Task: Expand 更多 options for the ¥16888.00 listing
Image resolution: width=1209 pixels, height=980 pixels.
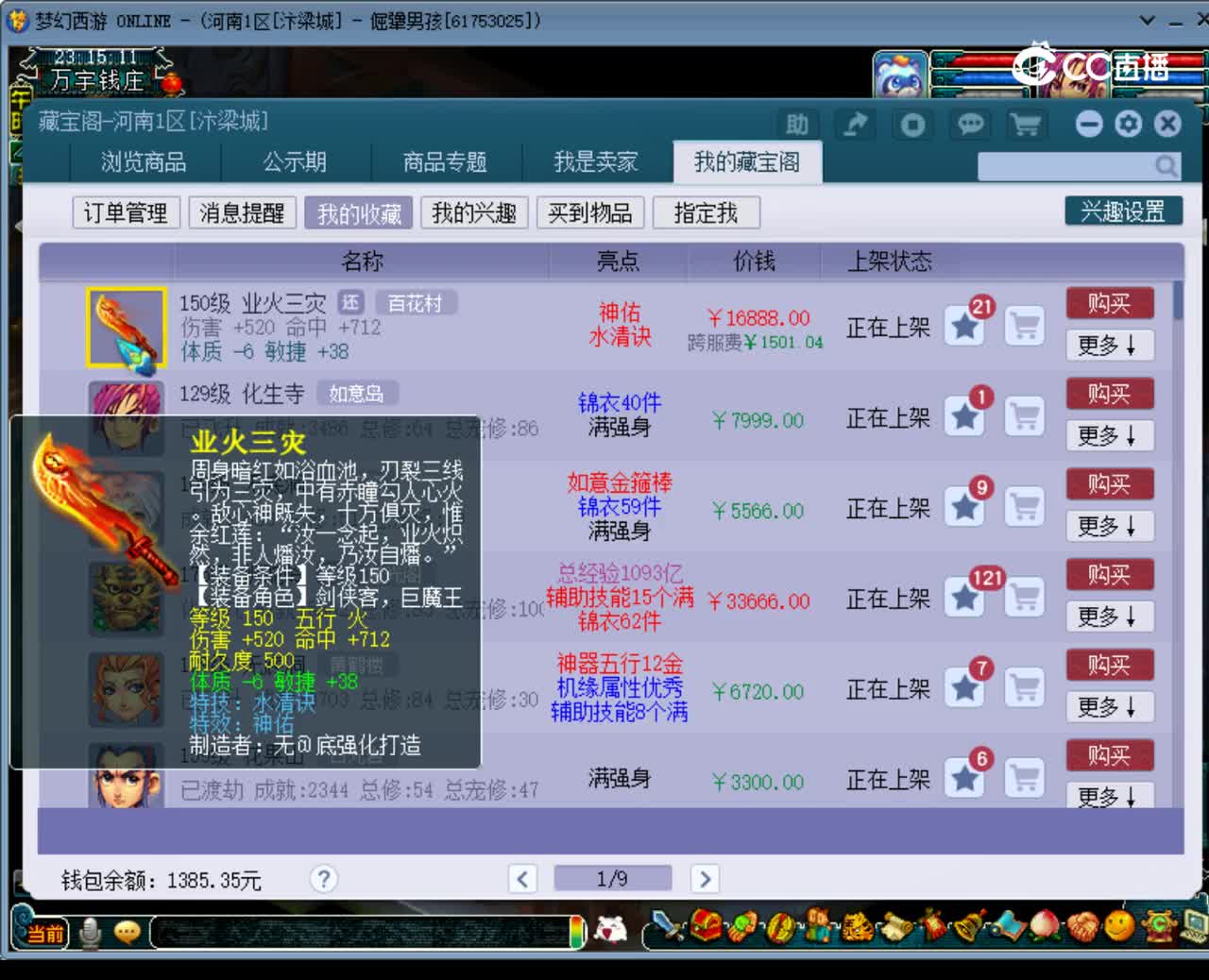Action: (x=1110, y=345)
